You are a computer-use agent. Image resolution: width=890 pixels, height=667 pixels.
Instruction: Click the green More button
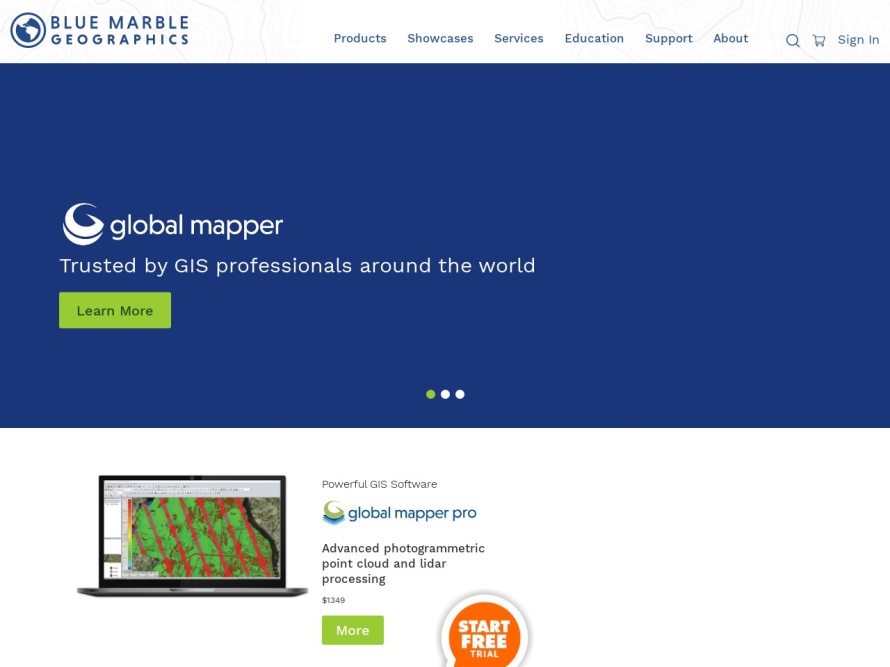click(x=352, y=630)
